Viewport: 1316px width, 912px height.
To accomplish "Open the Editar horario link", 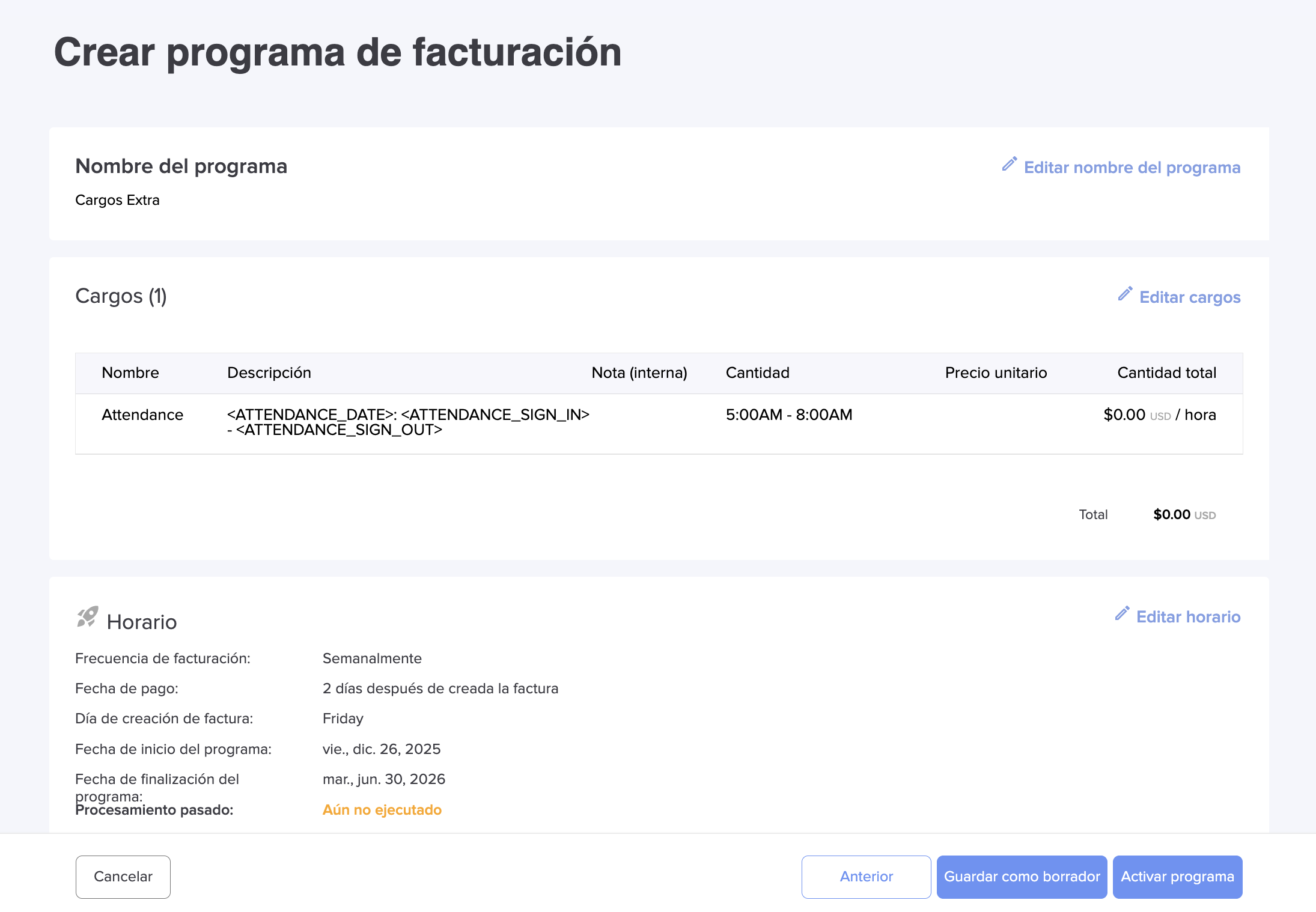I will [x=1188, y=617].
